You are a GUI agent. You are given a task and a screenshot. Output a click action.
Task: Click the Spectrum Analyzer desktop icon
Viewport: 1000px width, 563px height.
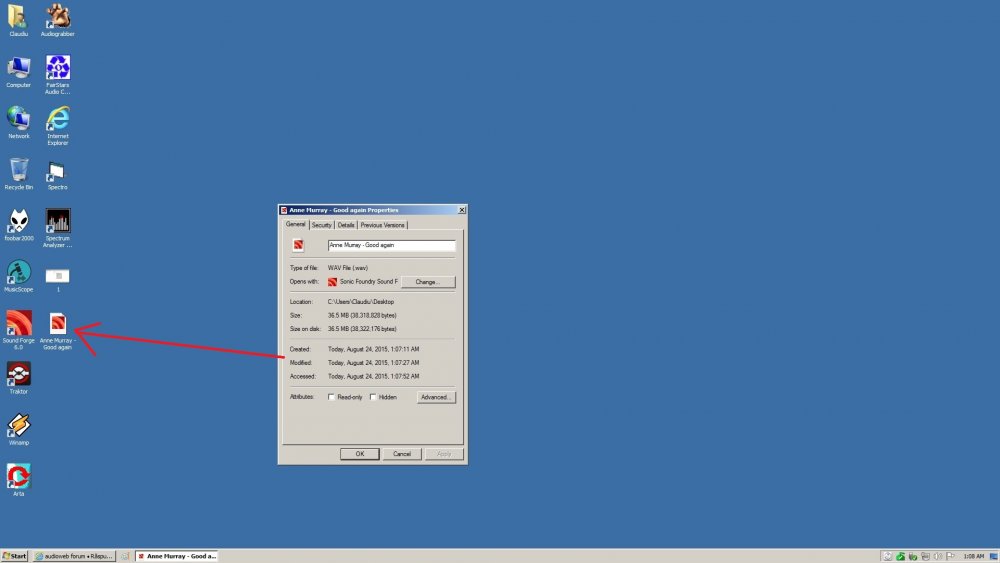pyautogui.click(x=57, y=228)
